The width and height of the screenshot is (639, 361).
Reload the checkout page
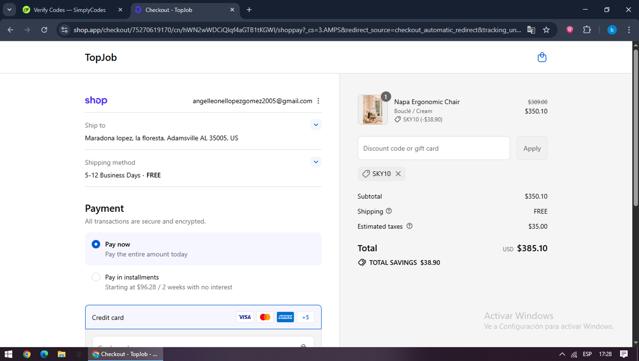click(44, 30)
